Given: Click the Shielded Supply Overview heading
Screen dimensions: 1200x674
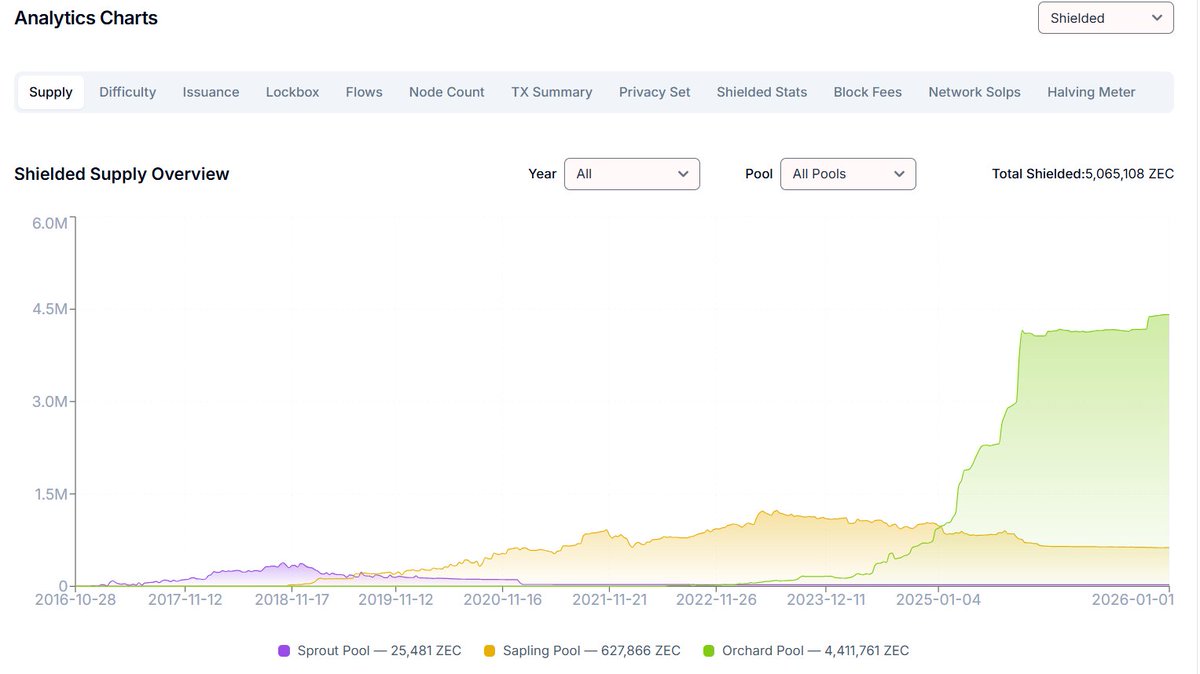Looking at the screenshot, I should 122,174.
